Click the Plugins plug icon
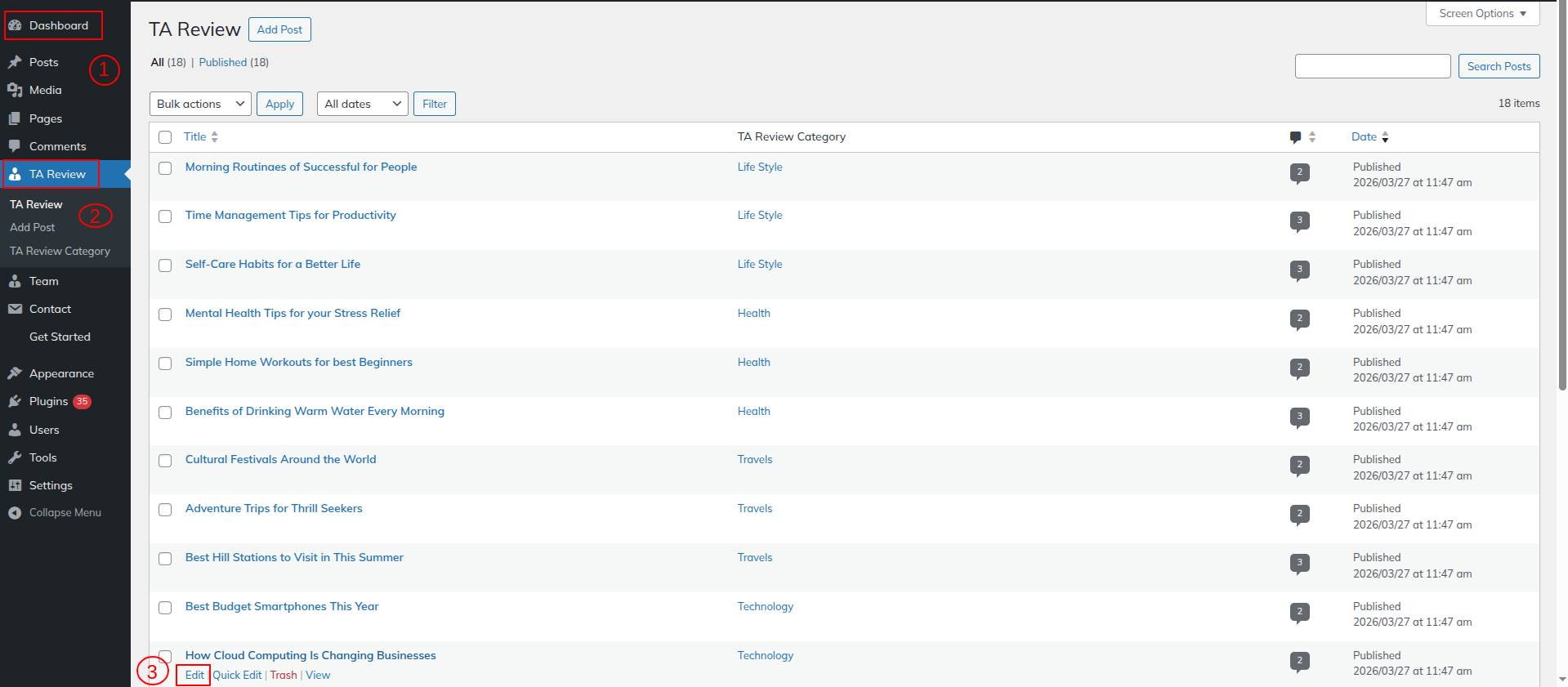Viewport: 1568px width, 687px height. coord(15,401)
